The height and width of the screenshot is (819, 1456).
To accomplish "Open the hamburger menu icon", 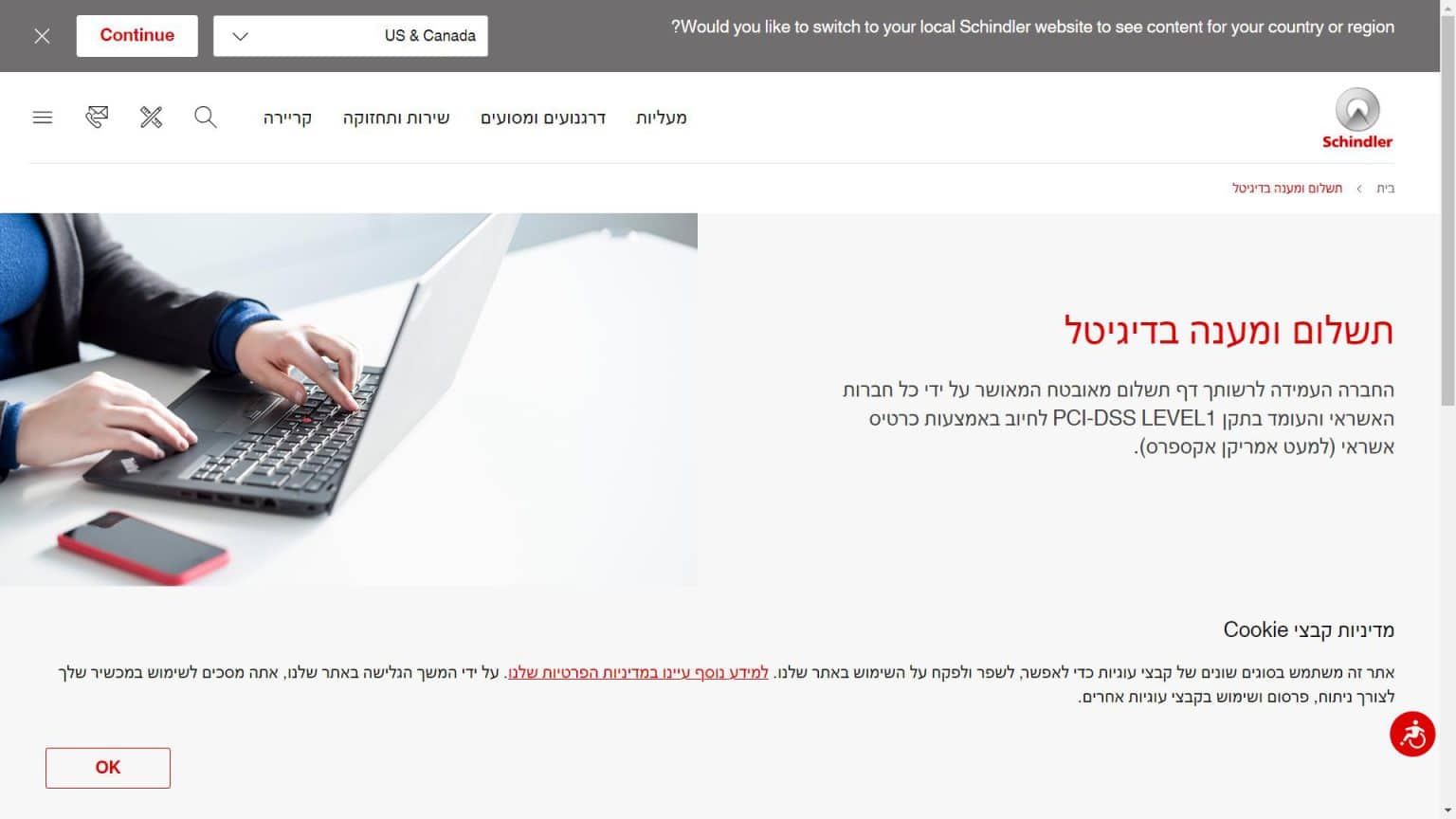I will click(x=43, y=118).
